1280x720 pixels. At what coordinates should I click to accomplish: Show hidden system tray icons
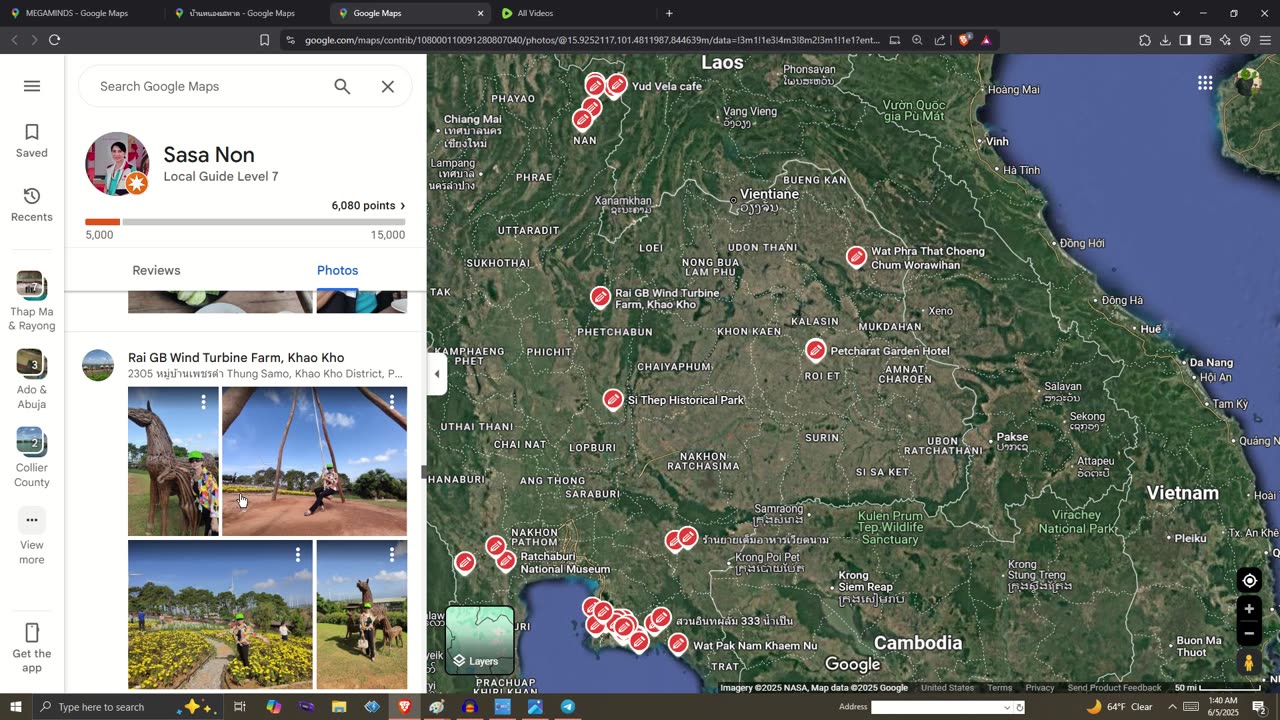1172,707
